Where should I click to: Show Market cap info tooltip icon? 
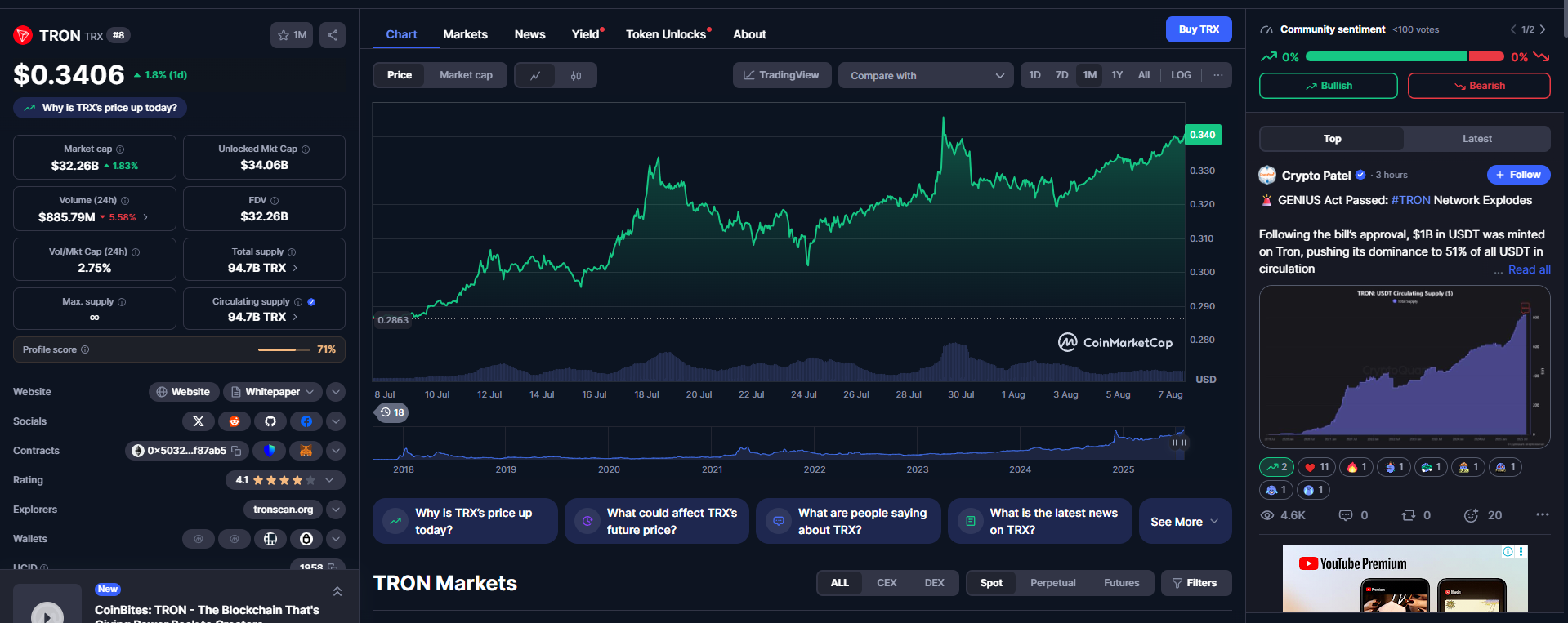pyautogui.click(x=120, y=149)
